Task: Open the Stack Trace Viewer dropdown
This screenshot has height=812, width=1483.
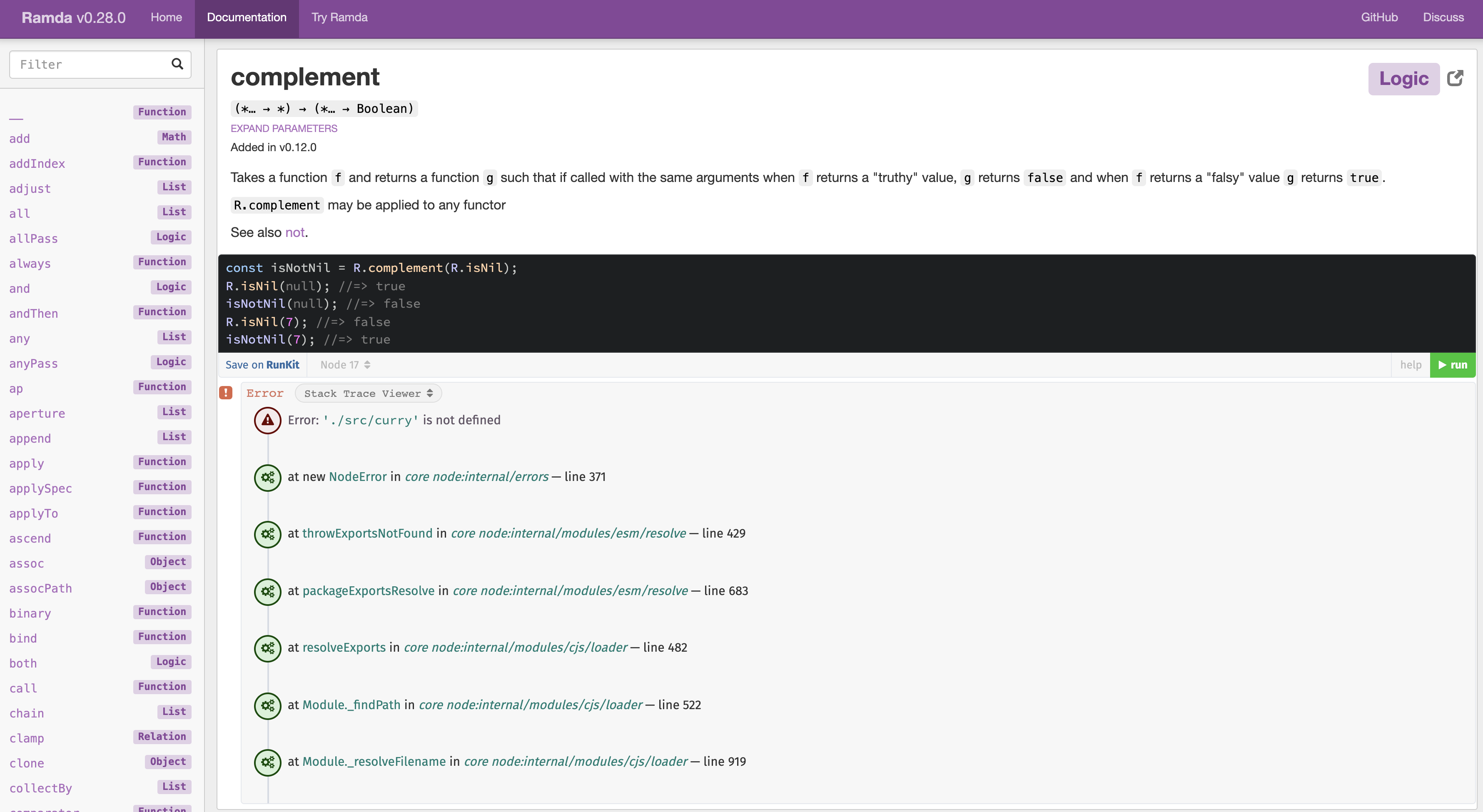Action: click(368, 393)
